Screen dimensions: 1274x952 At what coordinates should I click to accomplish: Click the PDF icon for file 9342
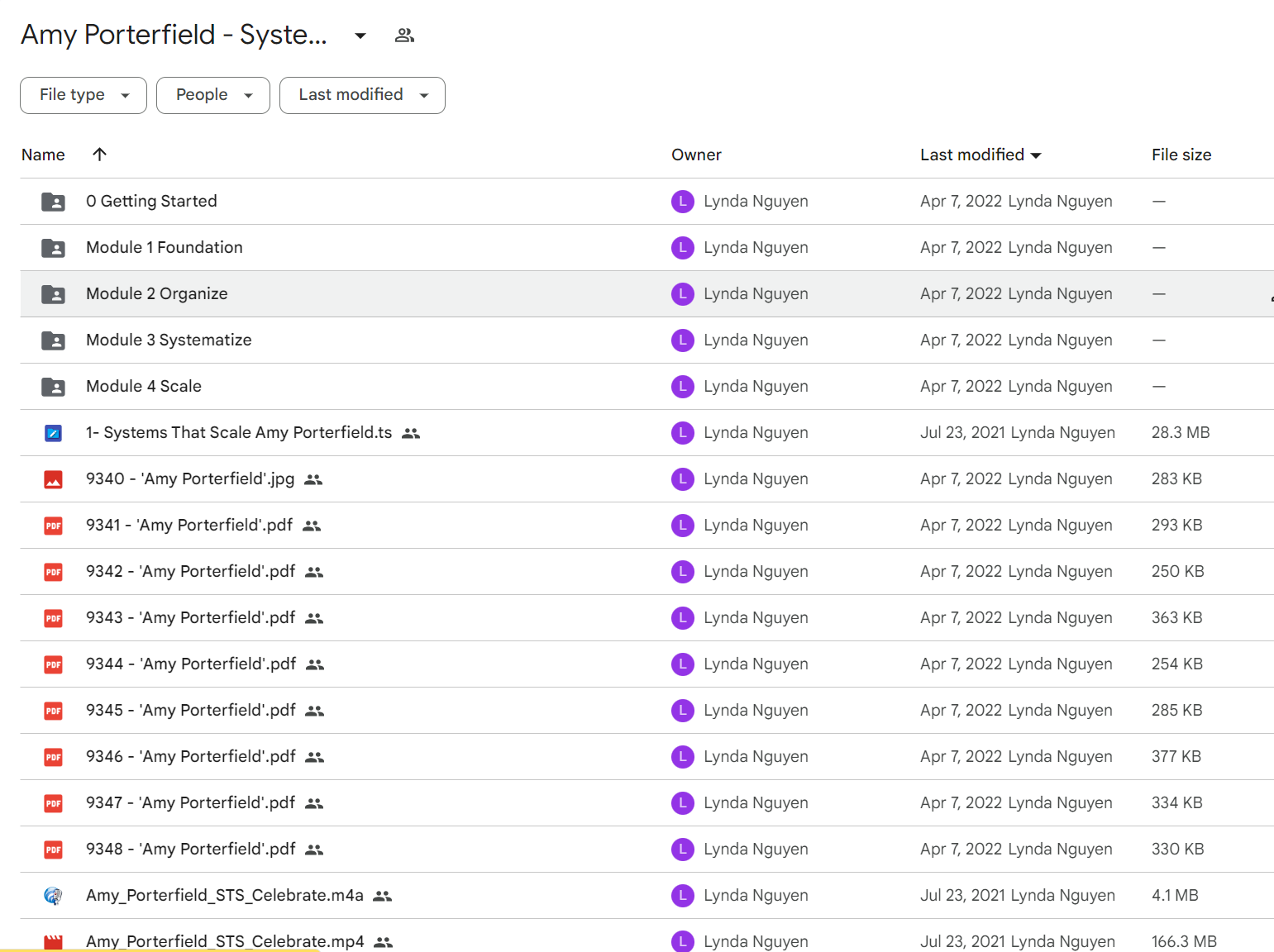click(x=53, y=572)
